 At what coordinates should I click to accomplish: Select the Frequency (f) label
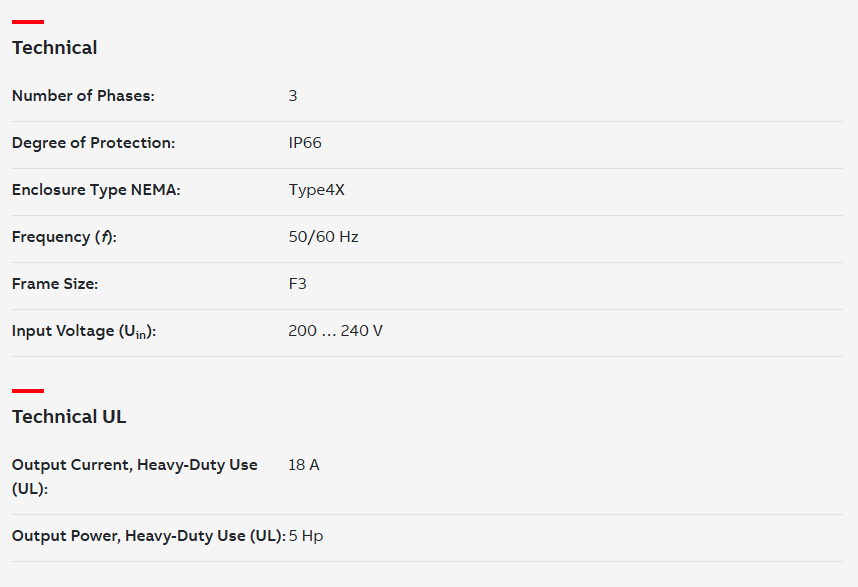(64, 237)
